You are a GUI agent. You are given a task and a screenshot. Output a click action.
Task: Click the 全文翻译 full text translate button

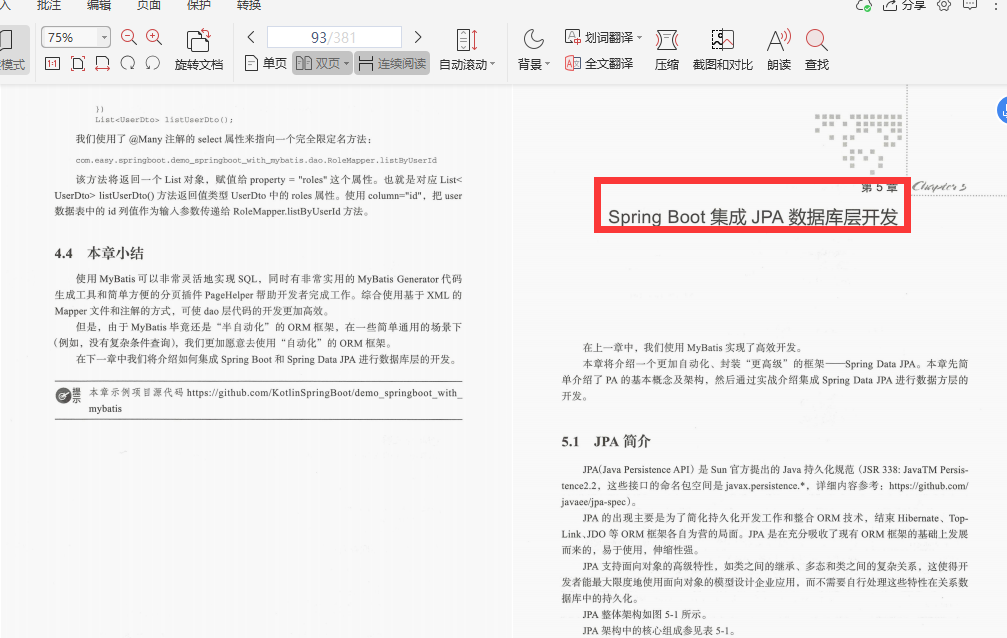click(x=599, y=64)
